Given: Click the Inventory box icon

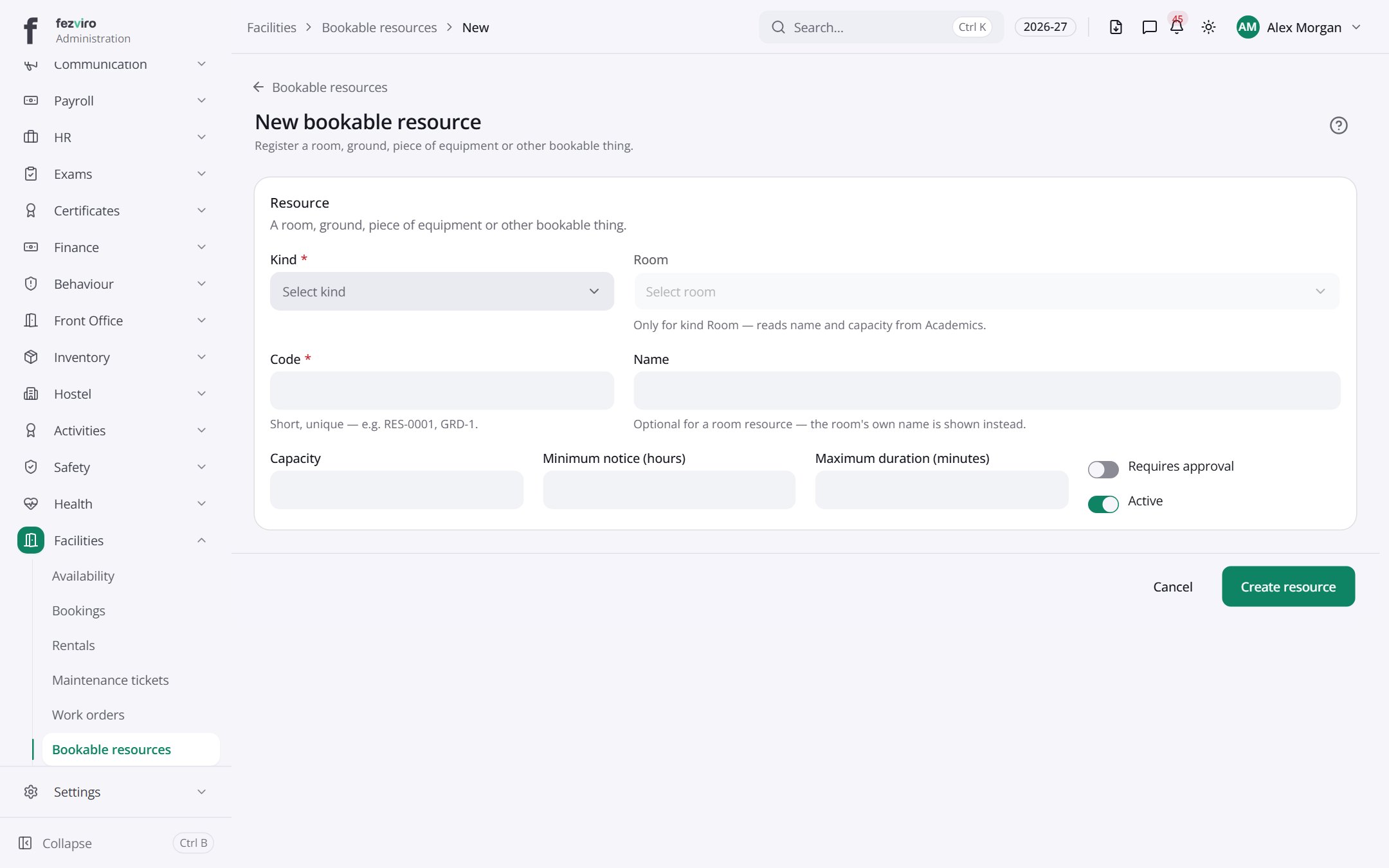Looking at the screenshot, I should click(31, 357).
